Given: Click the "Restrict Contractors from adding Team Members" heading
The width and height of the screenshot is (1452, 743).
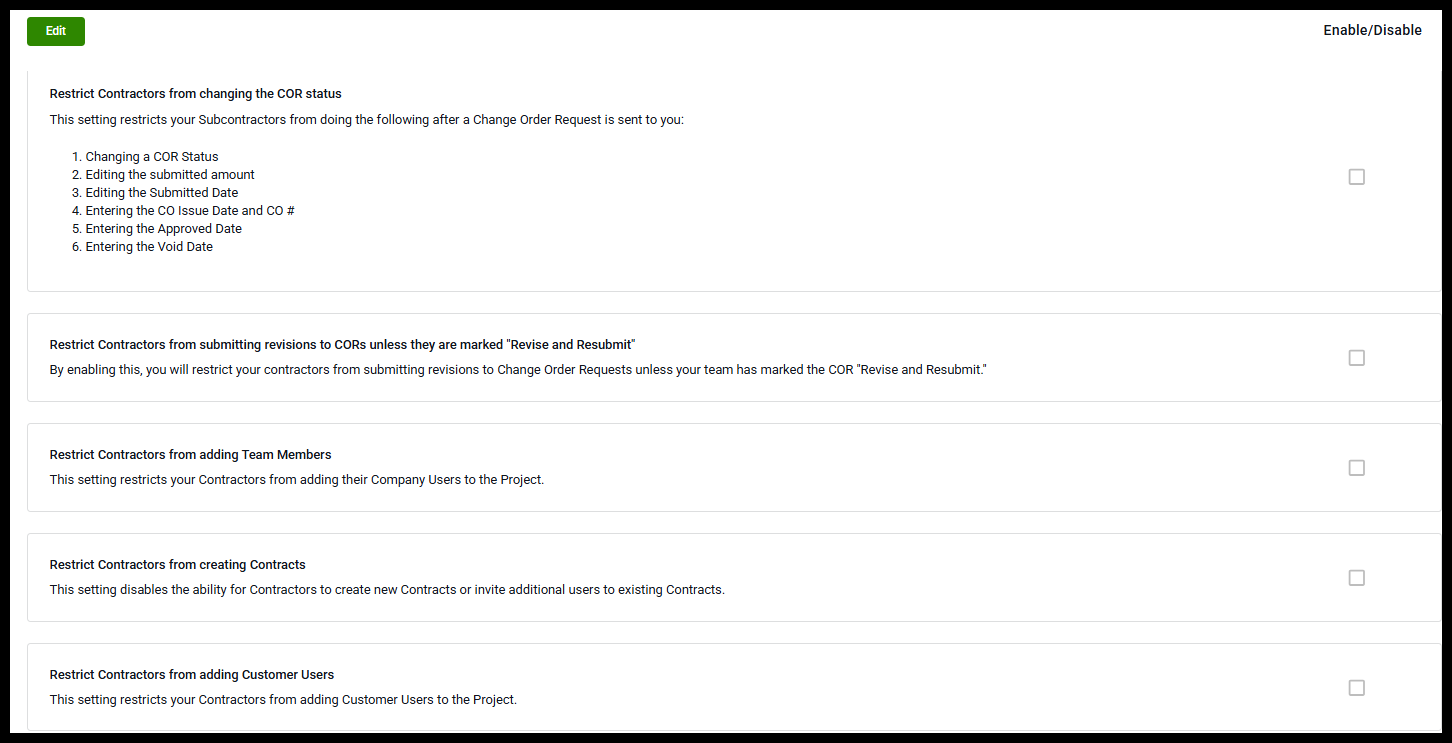Looking at the screenshot, I should (190, 455).
